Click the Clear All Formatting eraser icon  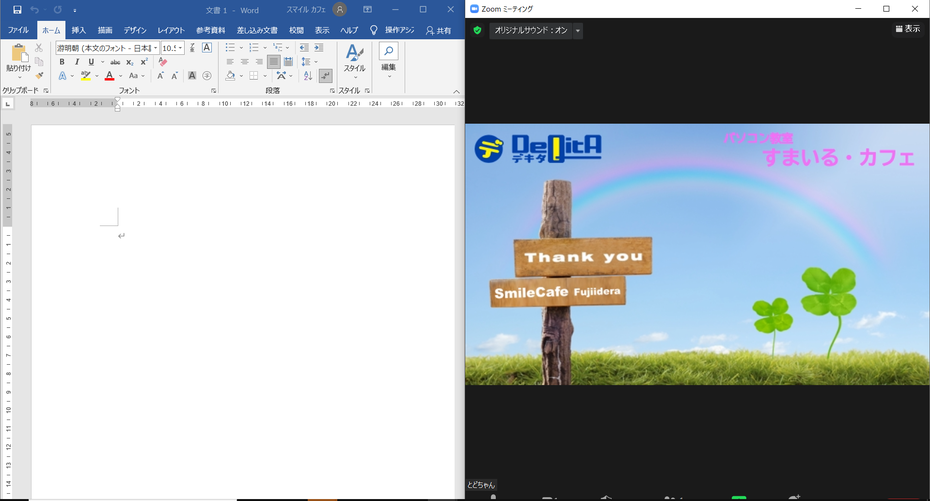(x=163, y=62)
